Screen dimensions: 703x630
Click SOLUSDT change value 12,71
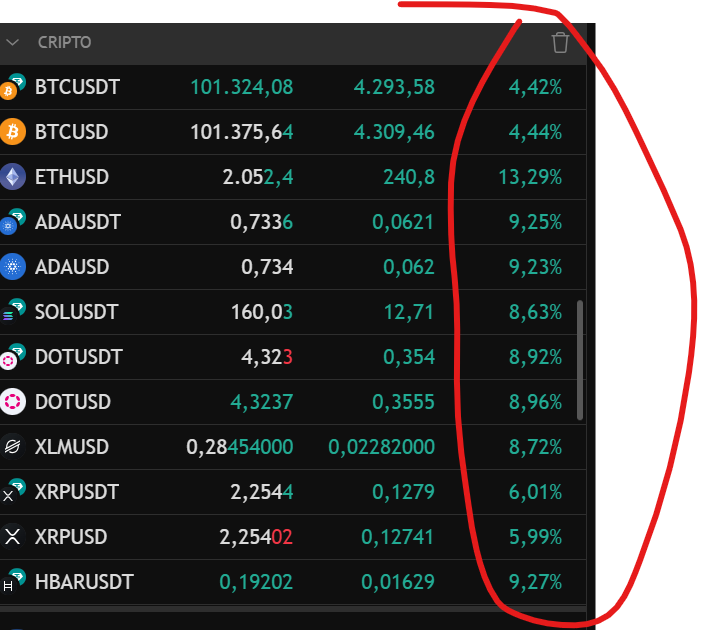pyautogui.click(x=408, y=312)
